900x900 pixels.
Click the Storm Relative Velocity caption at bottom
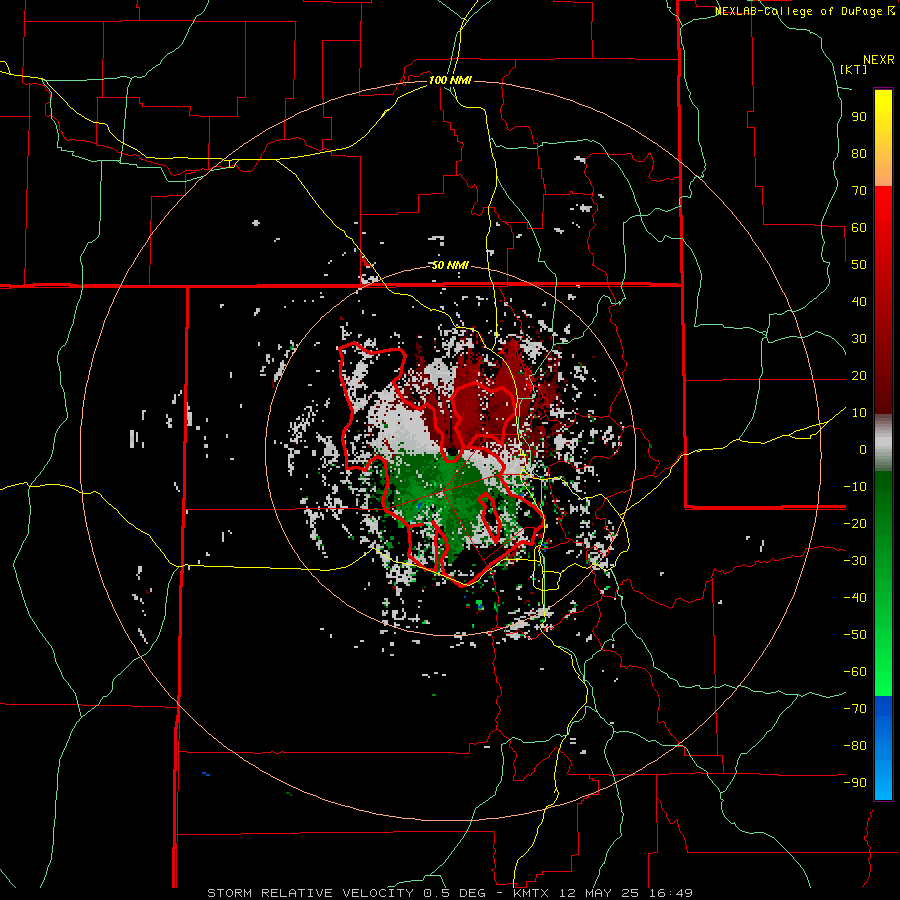pos(450,893)
